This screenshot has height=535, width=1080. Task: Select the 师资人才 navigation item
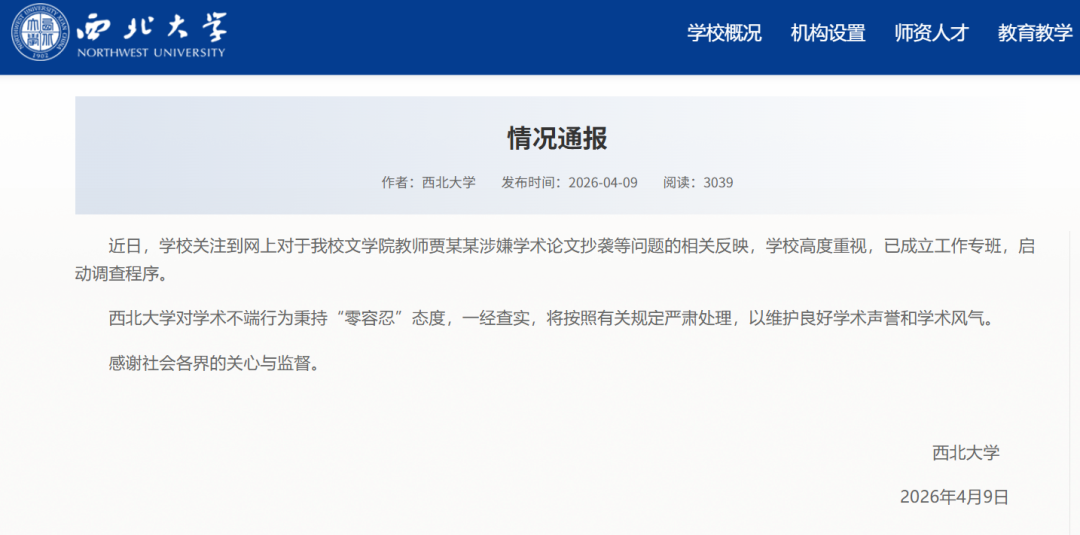931,33
